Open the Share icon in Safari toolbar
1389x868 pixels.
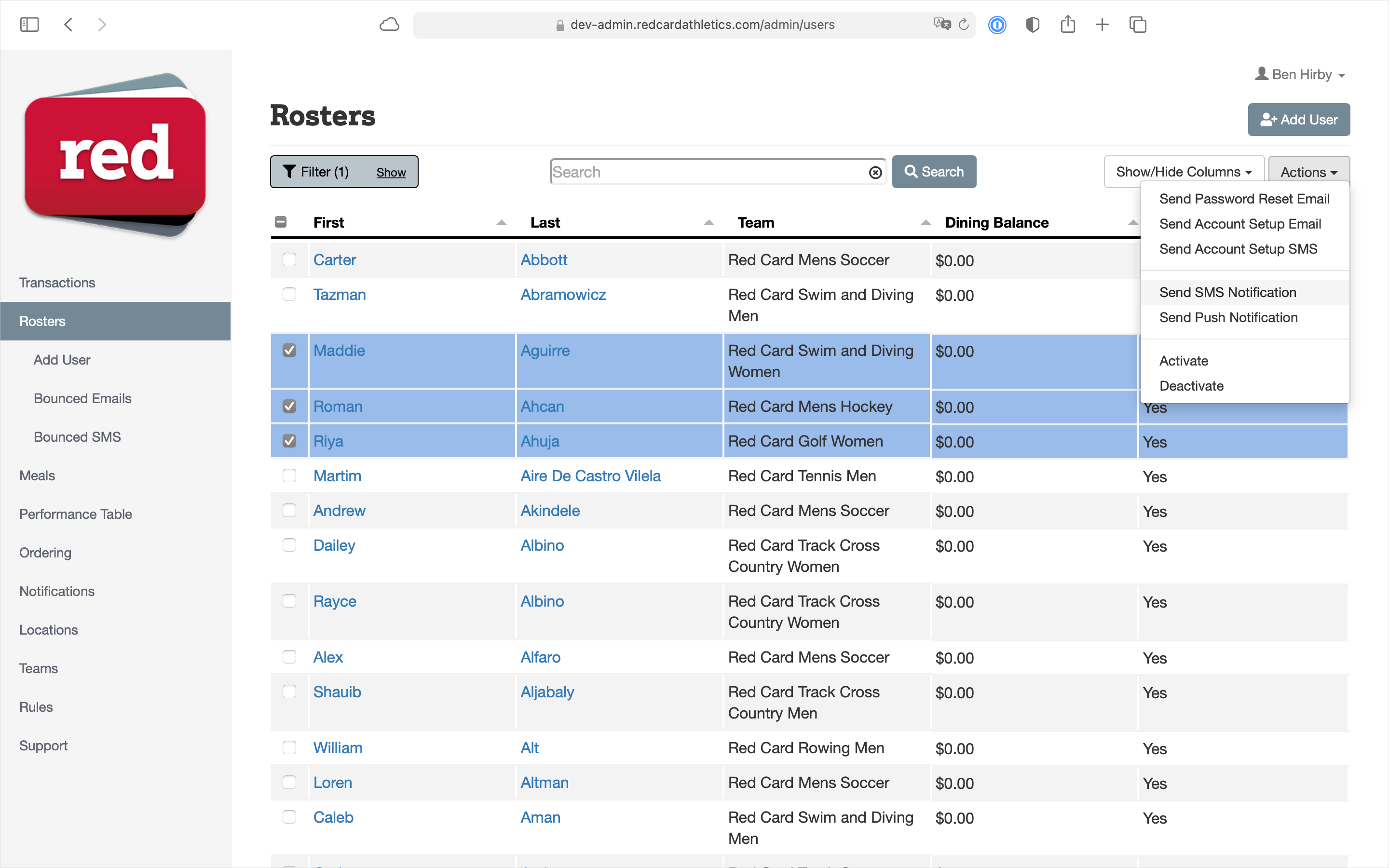pos(1068,24)
